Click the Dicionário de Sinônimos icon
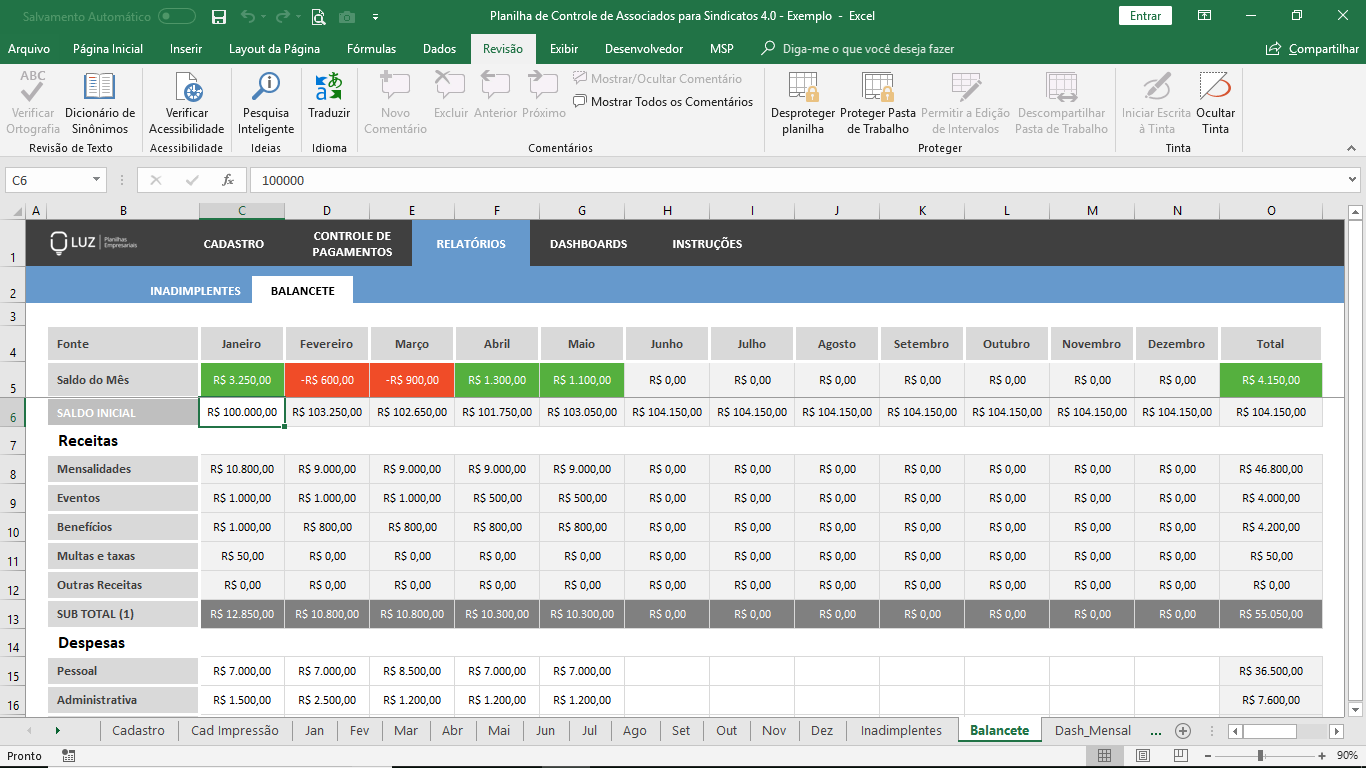The height and width of the screenshot is (768, 1366). [99, 88]
